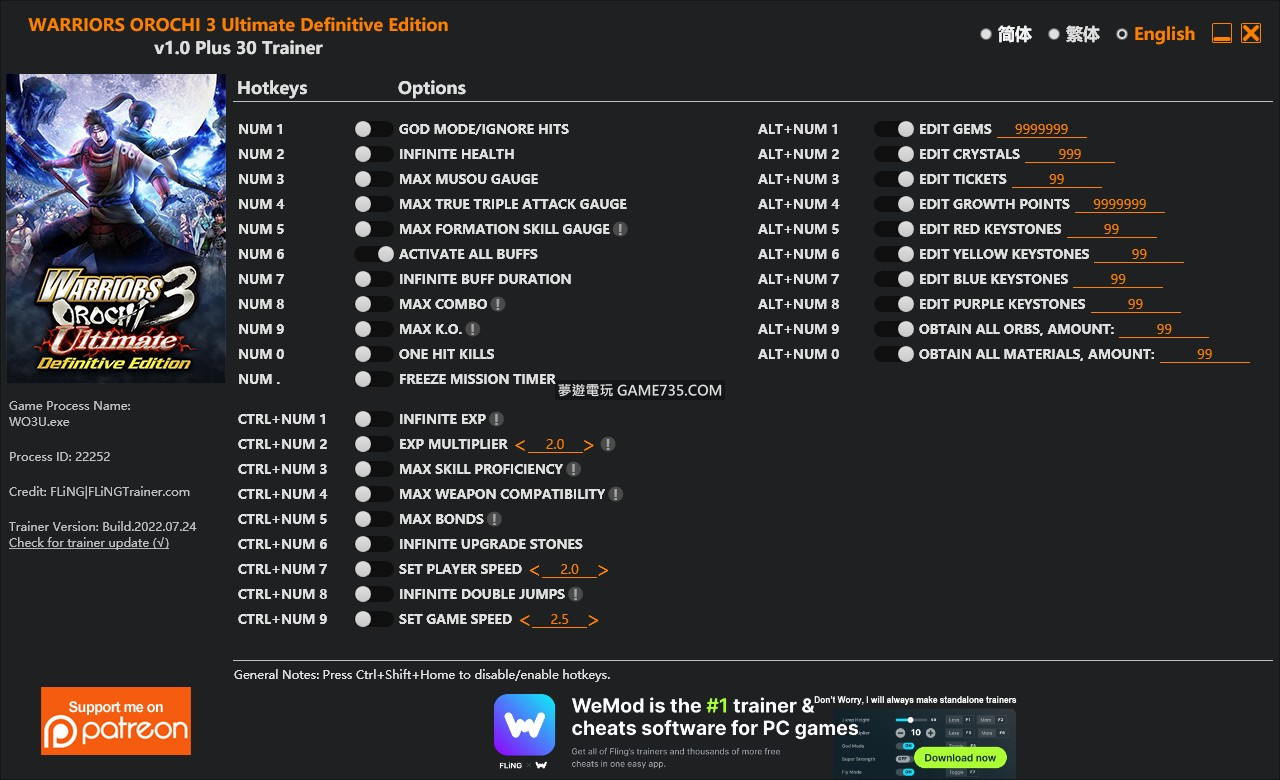This screenshot has width=1280, height=780.
Task: Turn off Activate All Buffs toggle
Action: click(x=374, y=254)
